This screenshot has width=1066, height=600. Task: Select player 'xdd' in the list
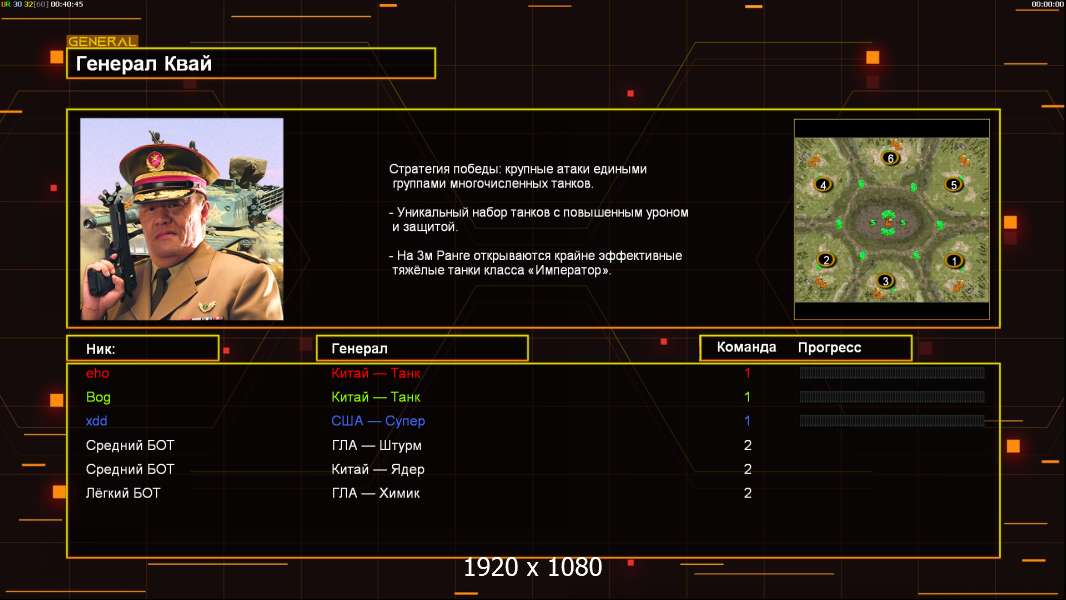point(97,421)
